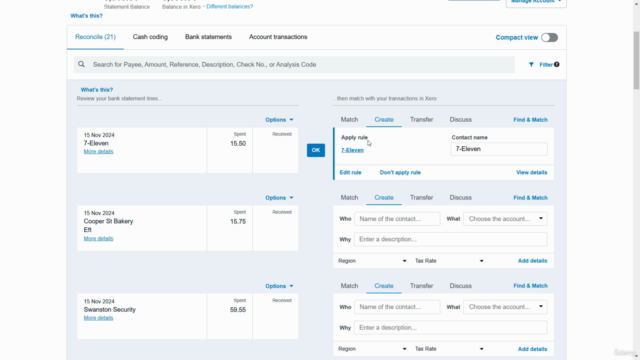Select Match tab for Cooper St Bakery
Screen dimensions: 640x360
click(349, 198)
